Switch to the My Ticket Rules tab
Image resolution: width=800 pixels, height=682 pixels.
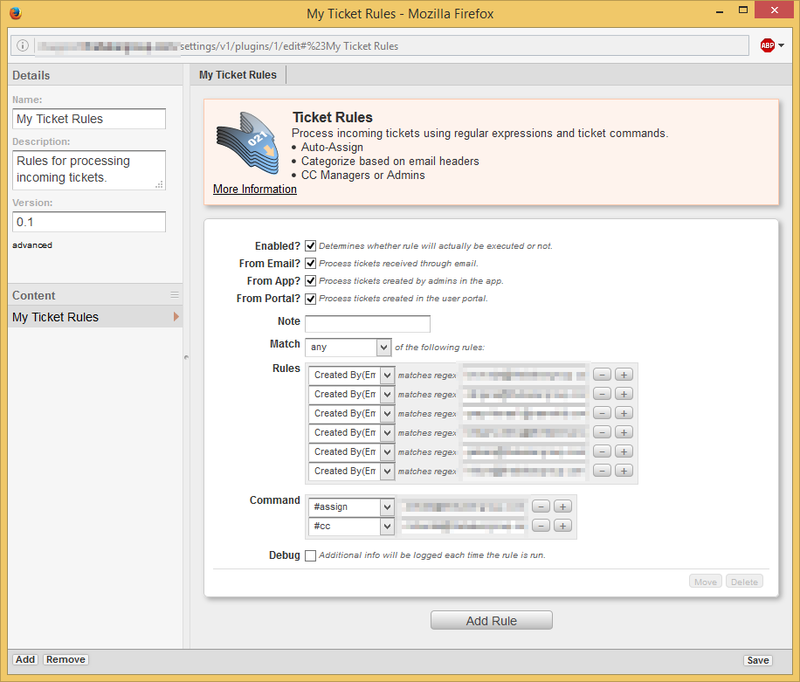[x=240, y=74]
